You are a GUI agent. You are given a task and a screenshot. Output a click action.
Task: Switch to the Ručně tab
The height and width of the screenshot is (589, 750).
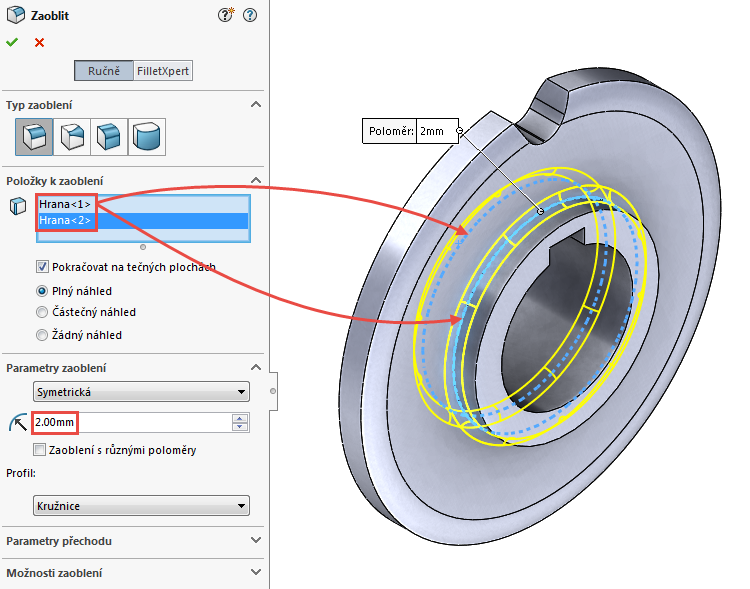pyautogui.click(x=104, y=71)
